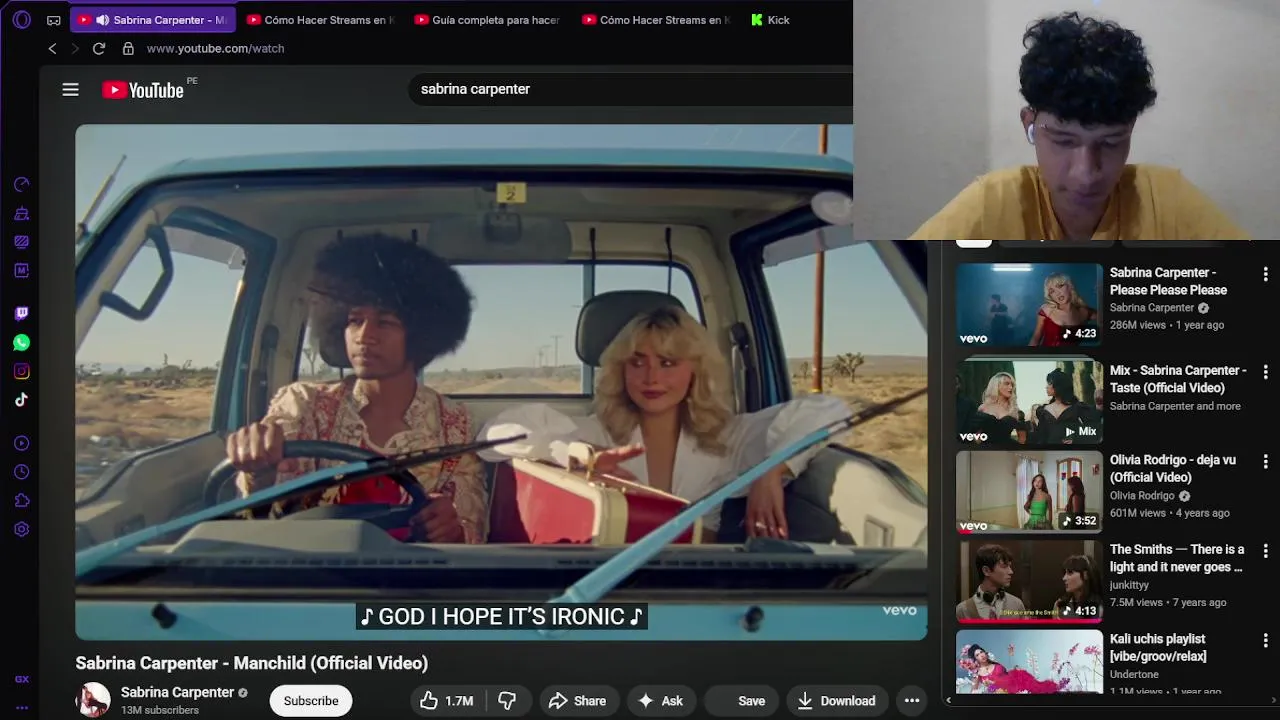1280x720 pixels.
Task: Open Sabrina Carpenter channel avatar
Action: (94, 700)
